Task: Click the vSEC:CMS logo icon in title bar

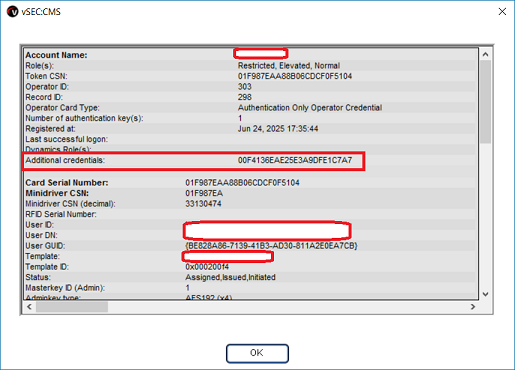Action: click(12, 12)
